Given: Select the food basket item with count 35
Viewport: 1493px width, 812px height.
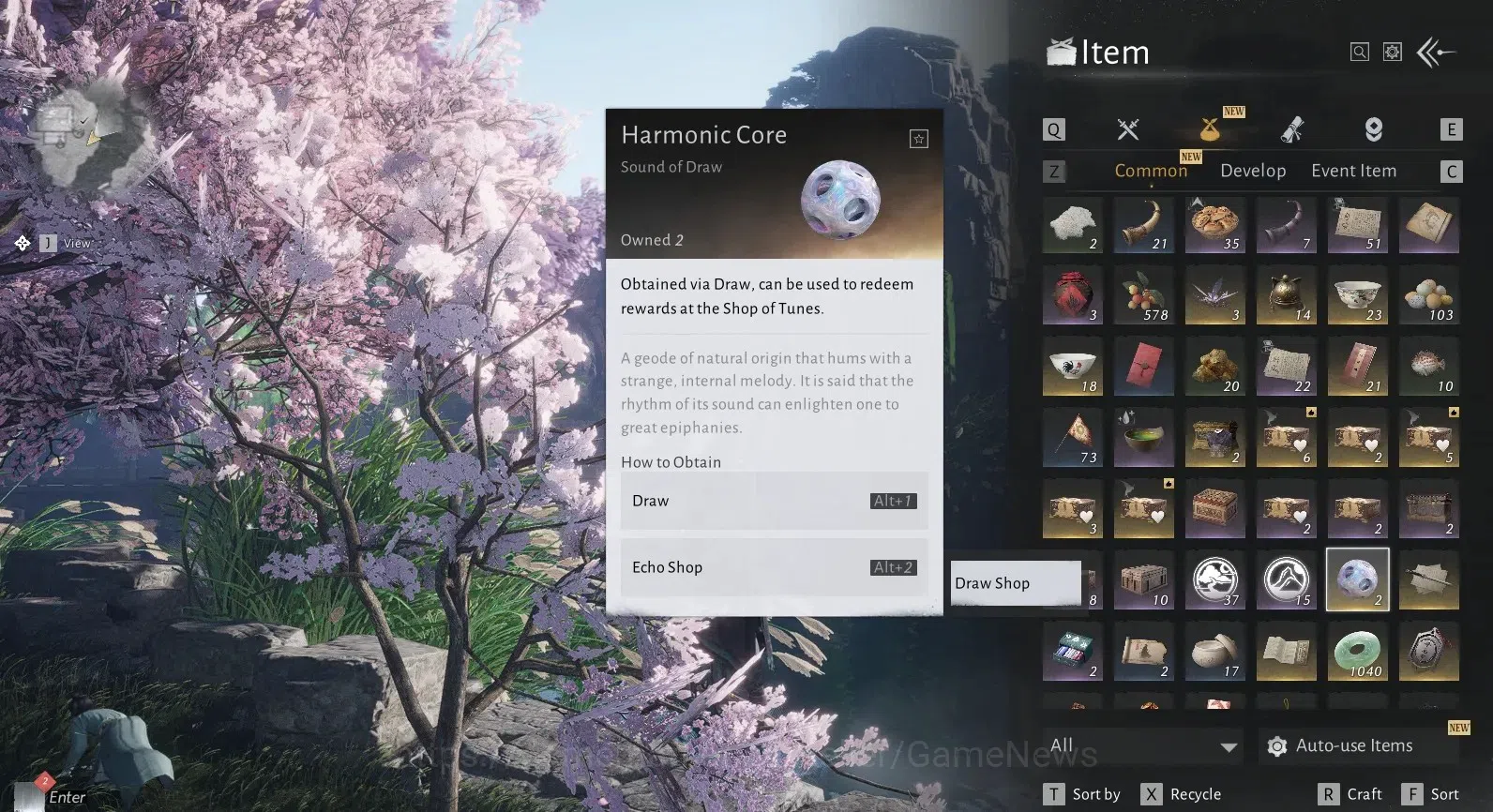Looking at the screenshot, I should point(1215,224).
